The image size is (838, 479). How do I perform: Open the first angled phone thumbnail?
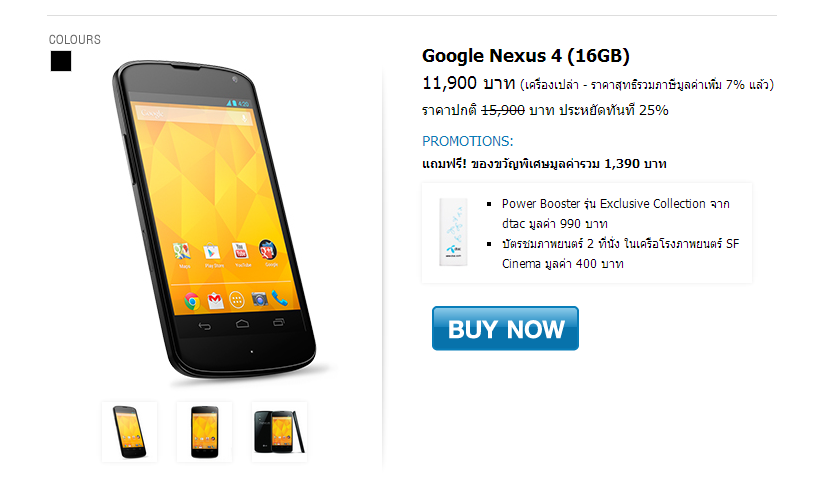(x=129, y=432)
